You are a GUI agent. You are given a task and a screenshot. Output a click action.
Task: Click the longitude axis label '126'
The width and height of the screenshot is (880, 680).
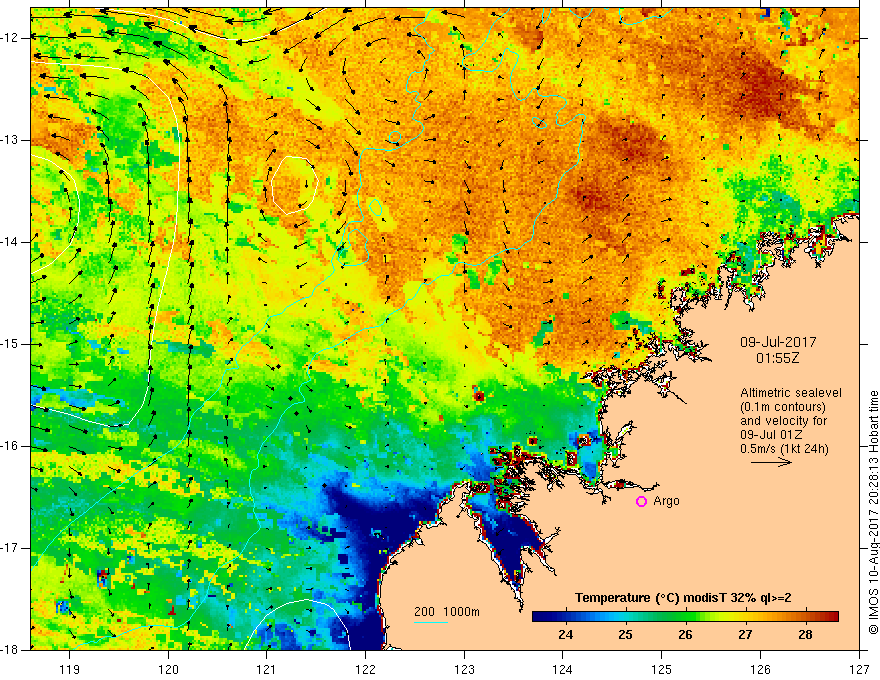(760, 669)
